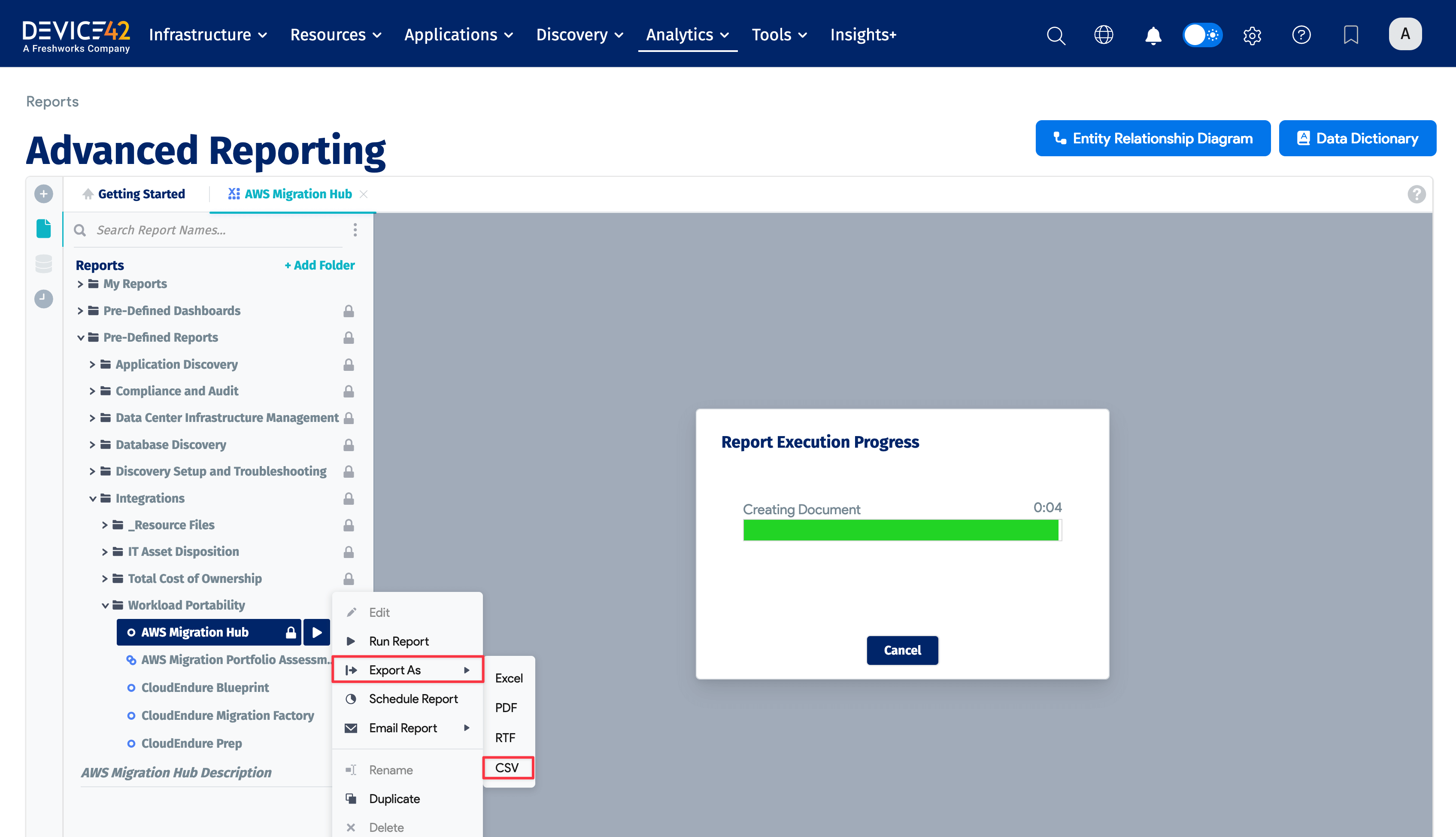Open the Export As submenu
Image resolution: width=1456 pixels, height=837 pixels.
point(408,670)
